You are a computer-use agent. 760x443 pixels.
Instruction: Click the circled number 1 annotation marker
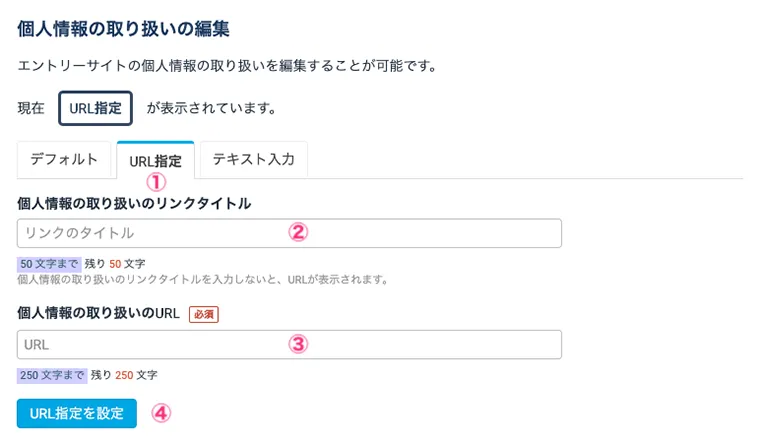[x=155, y=182]
